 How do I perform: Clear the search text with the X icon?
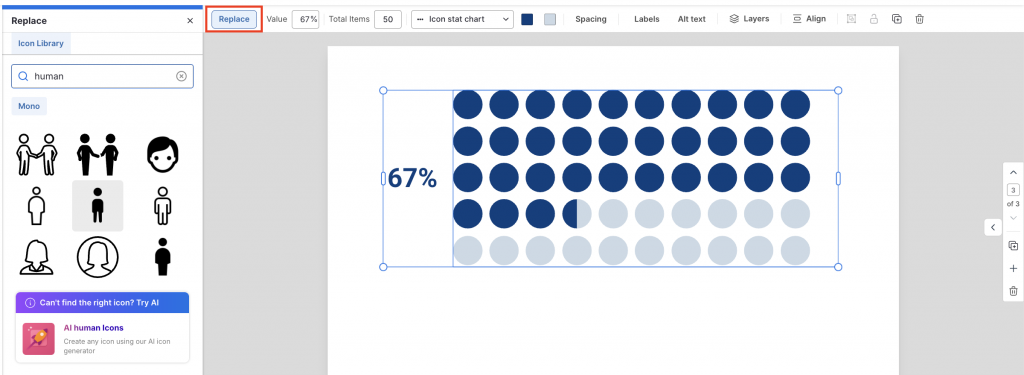point(181,76)
